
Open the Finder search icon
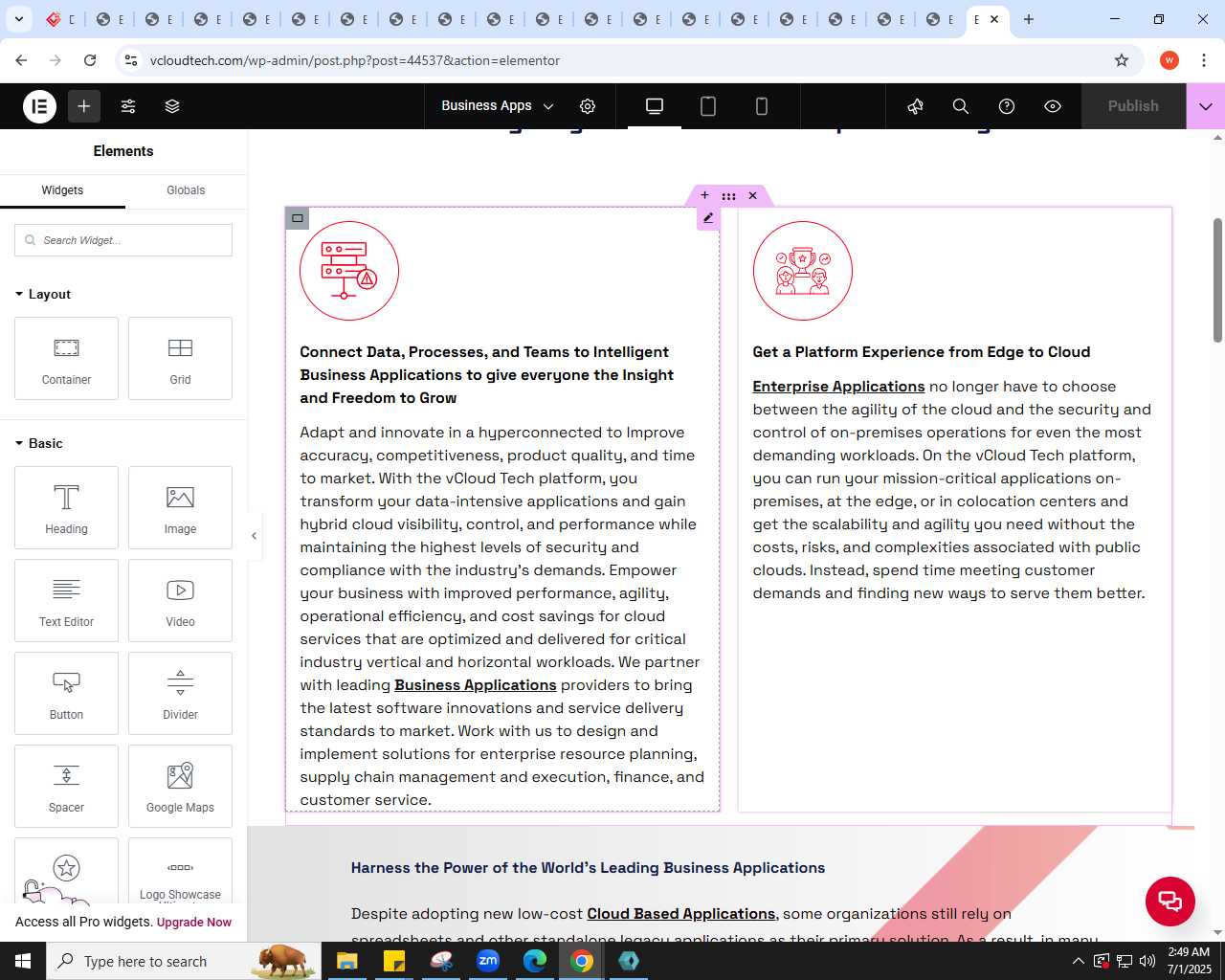(x=961, y=106)
